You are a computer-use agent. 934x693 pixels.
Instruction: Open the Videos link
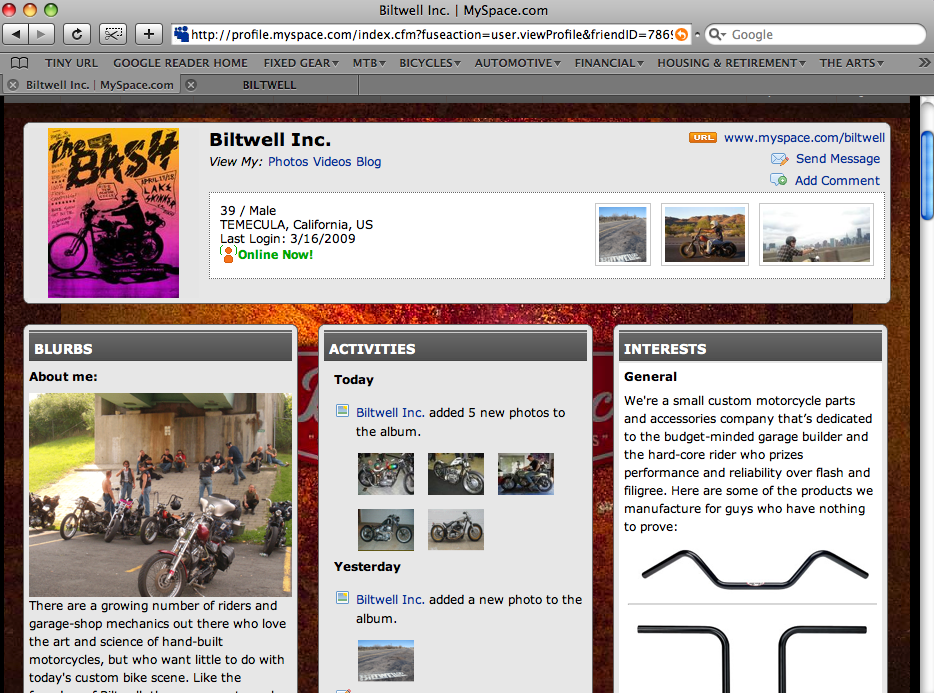[332, 161]
